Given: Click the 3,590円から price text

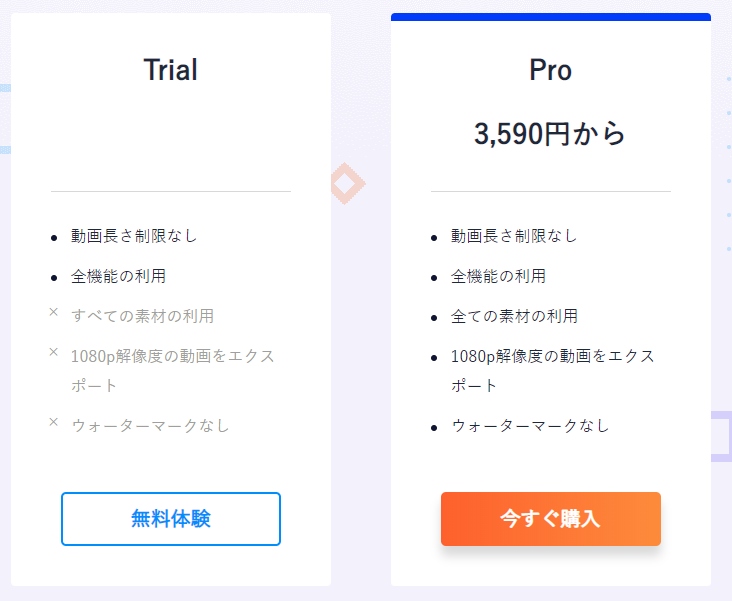Looking at the screenshot, I should pos(549,134).
